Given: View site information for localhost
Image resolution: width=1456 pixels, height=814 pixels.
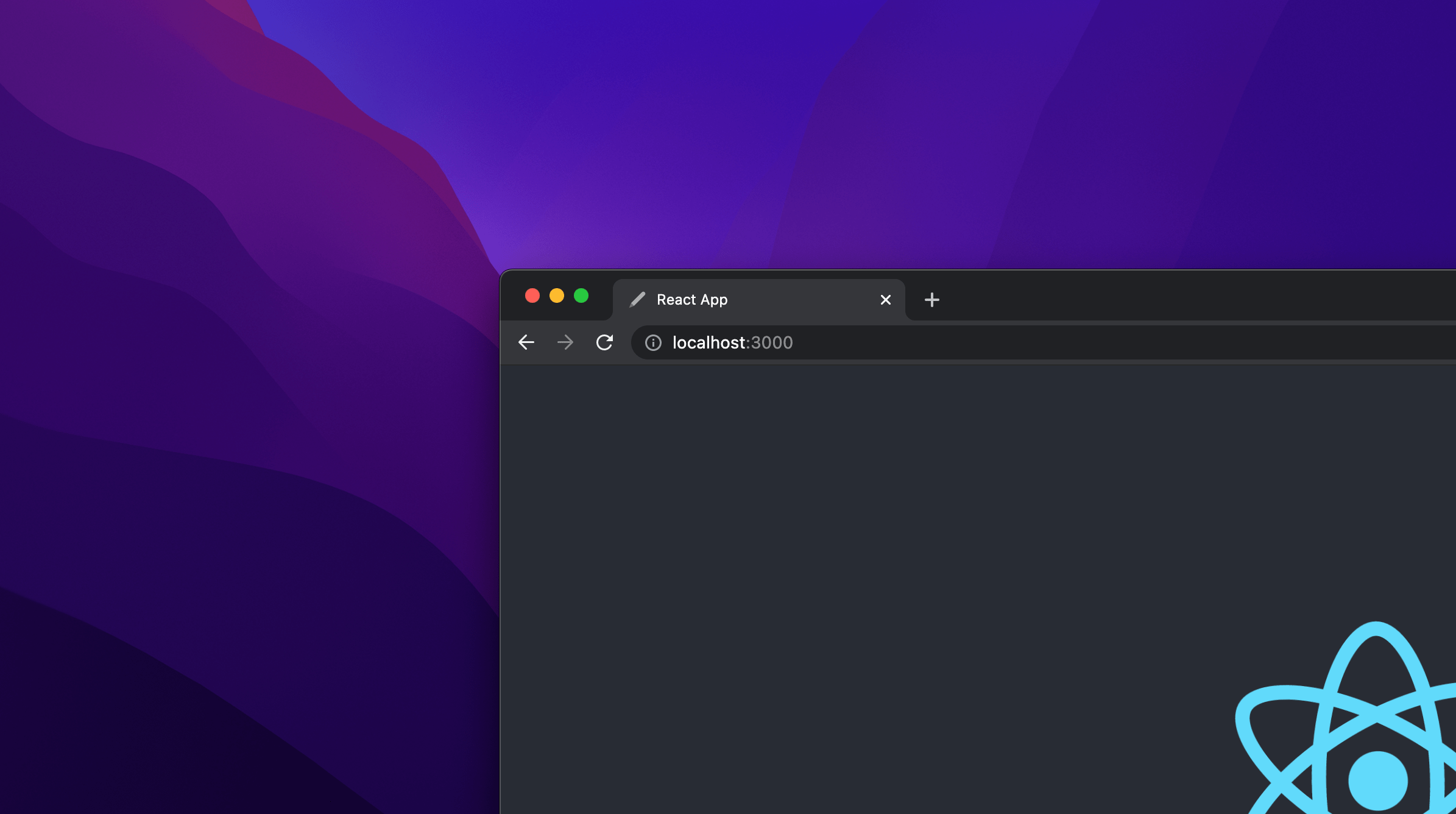Looking at the screenshot, I should 653,343.
